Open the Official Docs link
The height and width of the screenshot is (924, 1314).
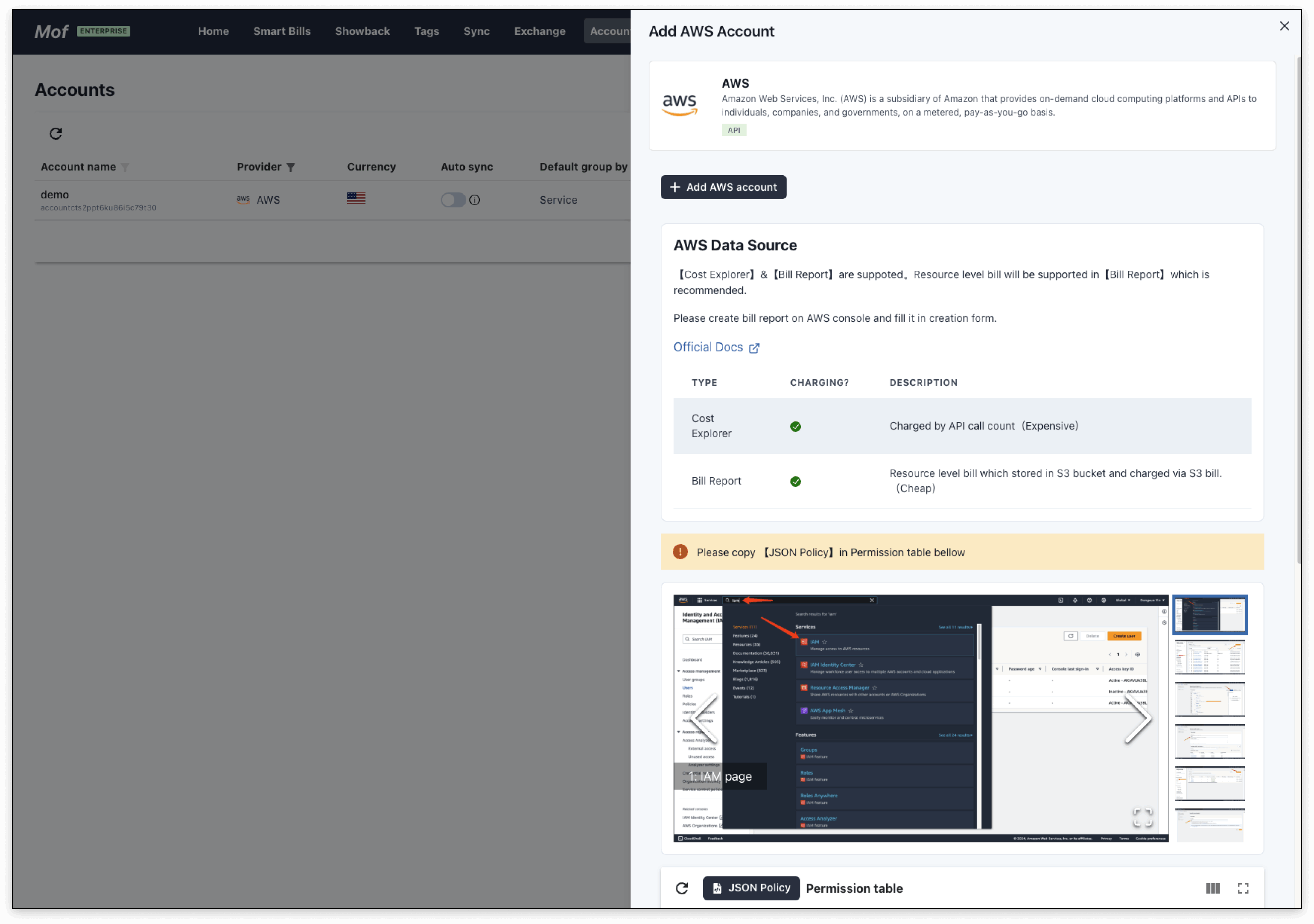[716, 347]
